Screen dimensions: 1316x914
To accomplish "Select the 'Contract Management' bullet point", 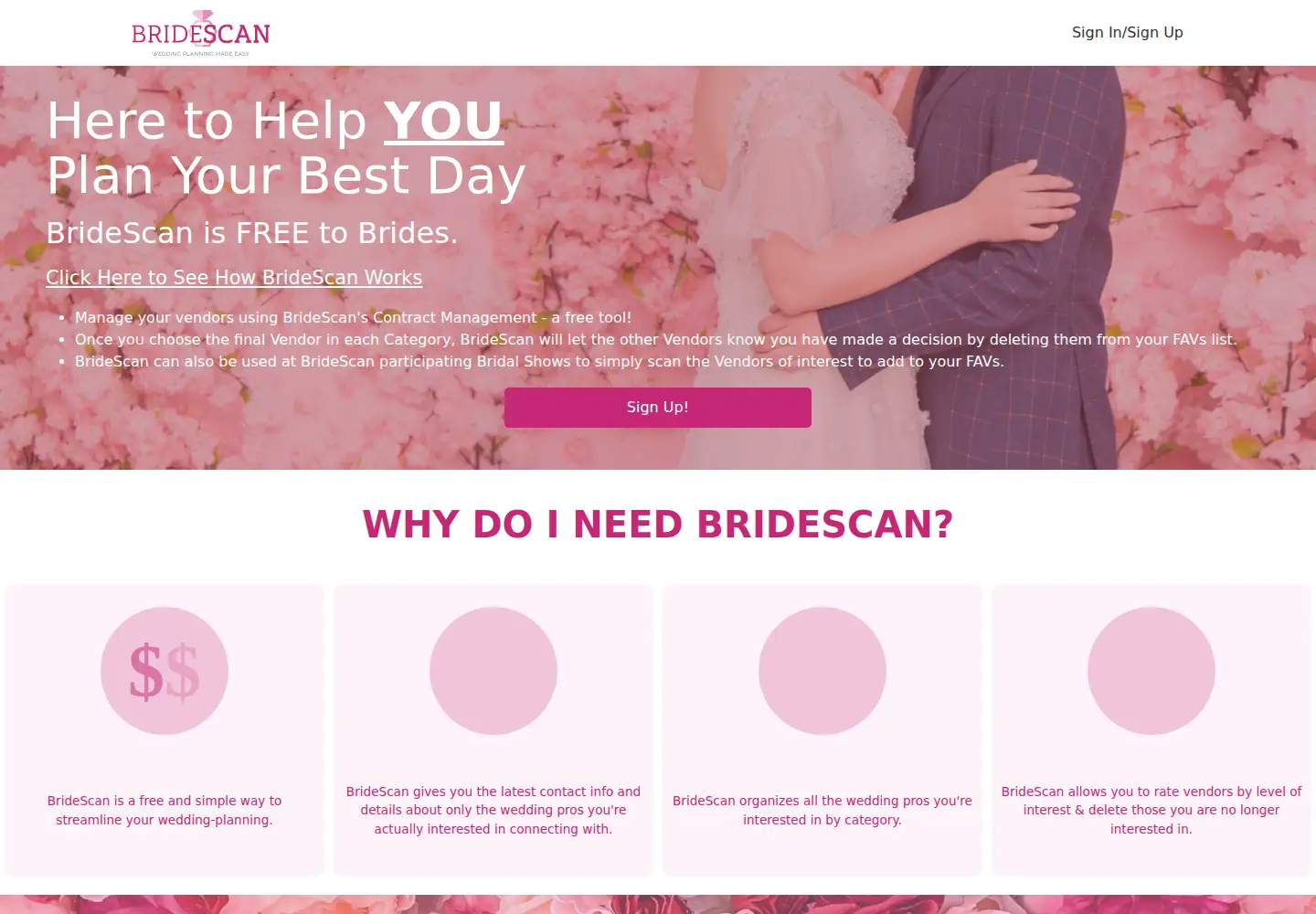I will coord(353,317).
